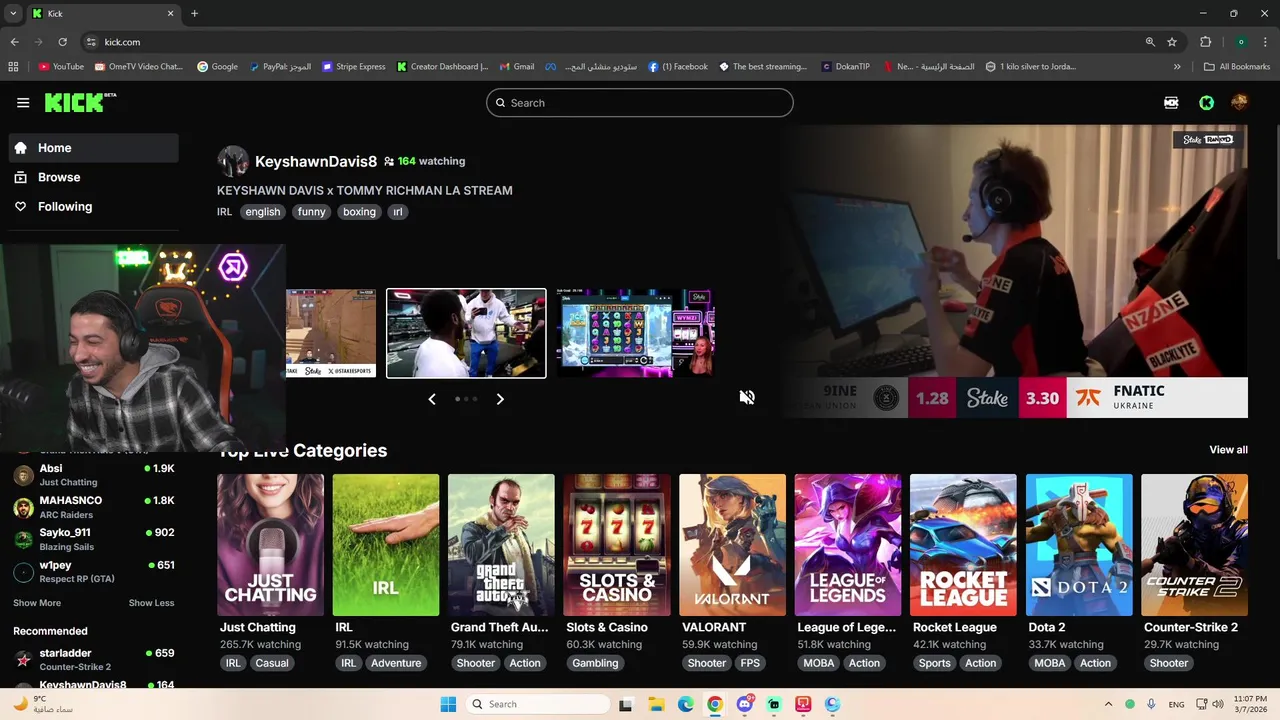Click the FPS tag under VALORANT
1280x720 pixels.
pos(750,663)
